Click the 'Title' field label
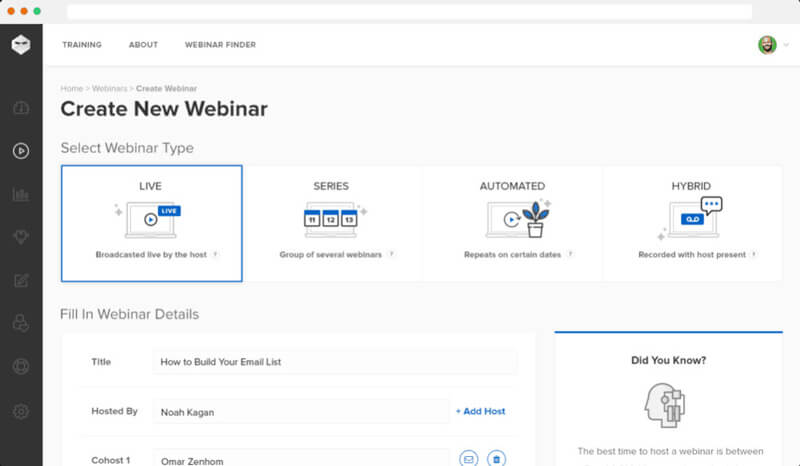The height and width of the screenshot is (466, 800). tap(101, 361)
